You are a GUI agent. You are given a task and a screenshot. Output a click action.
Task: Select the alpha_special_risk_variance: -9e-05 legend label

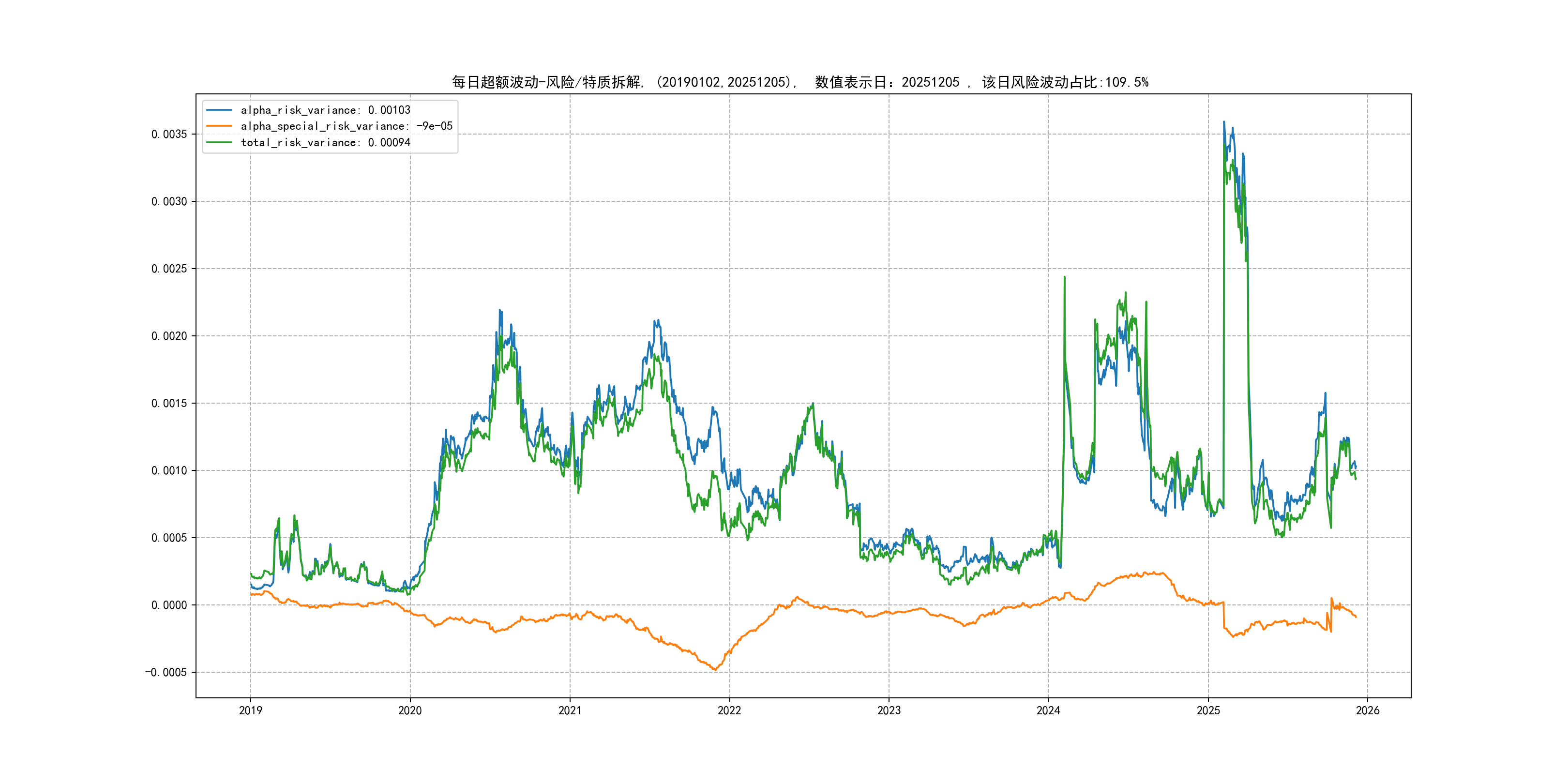point(347,126)
